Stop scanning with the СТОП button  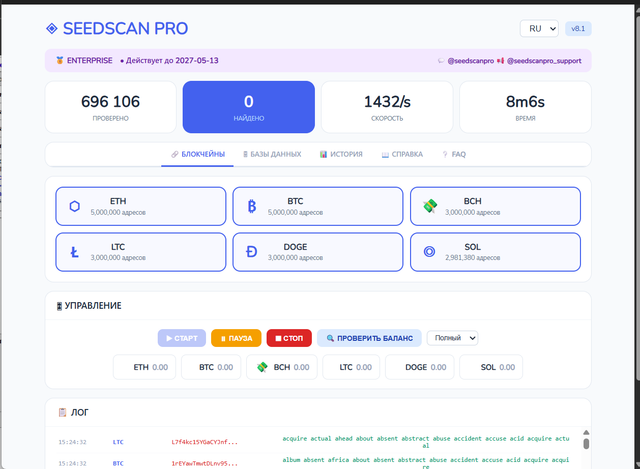(289, 338)
